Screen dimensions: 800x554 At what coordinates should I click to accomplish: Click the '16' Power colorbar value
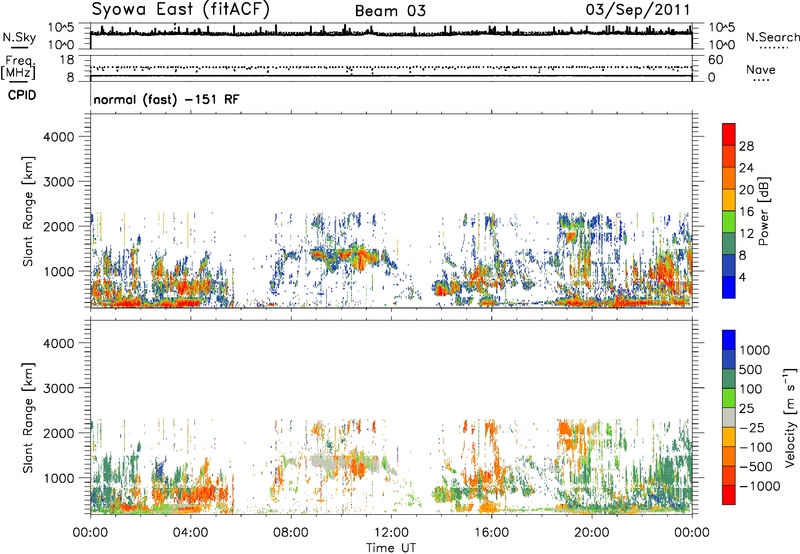click(x=746, y=212)
